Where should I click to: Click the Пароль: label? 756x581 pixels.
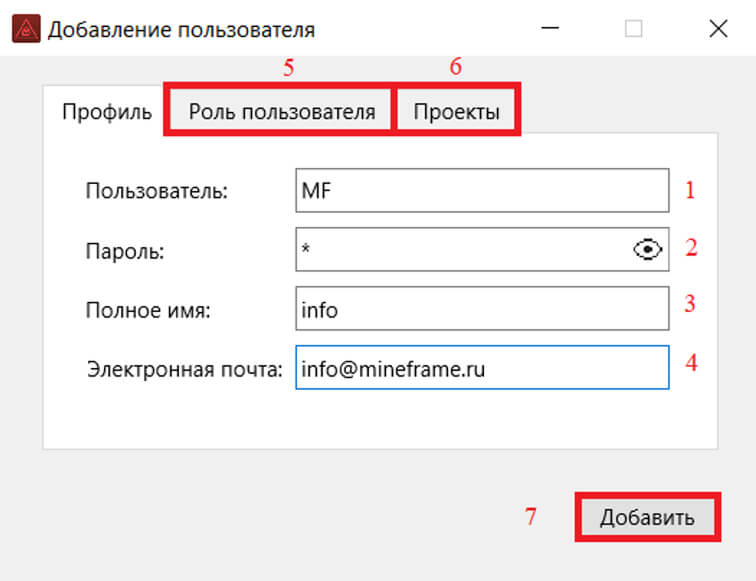[125, 251]
